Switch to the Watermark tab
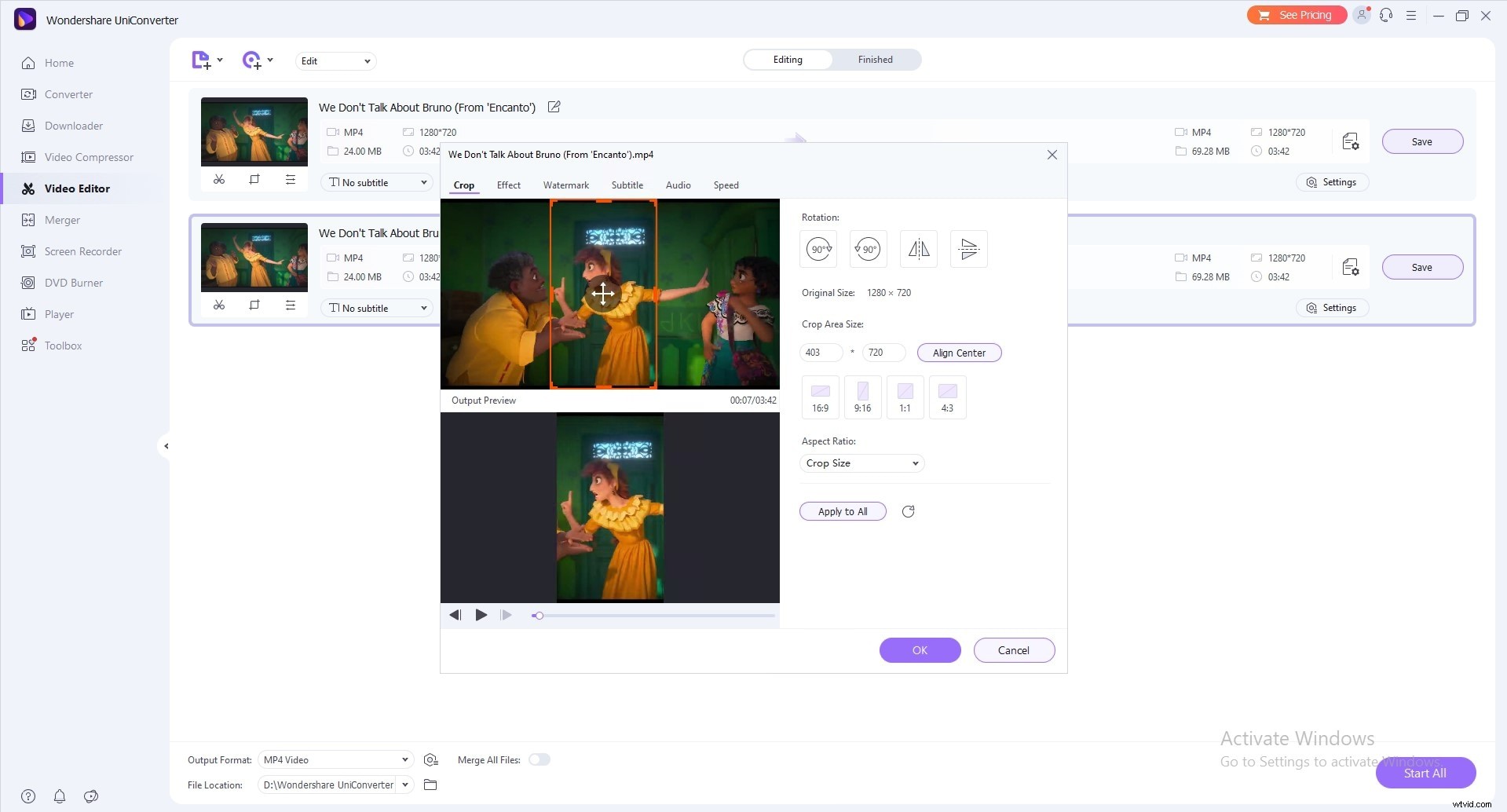This screenshot has width=1507, height=812. (565, 185)
